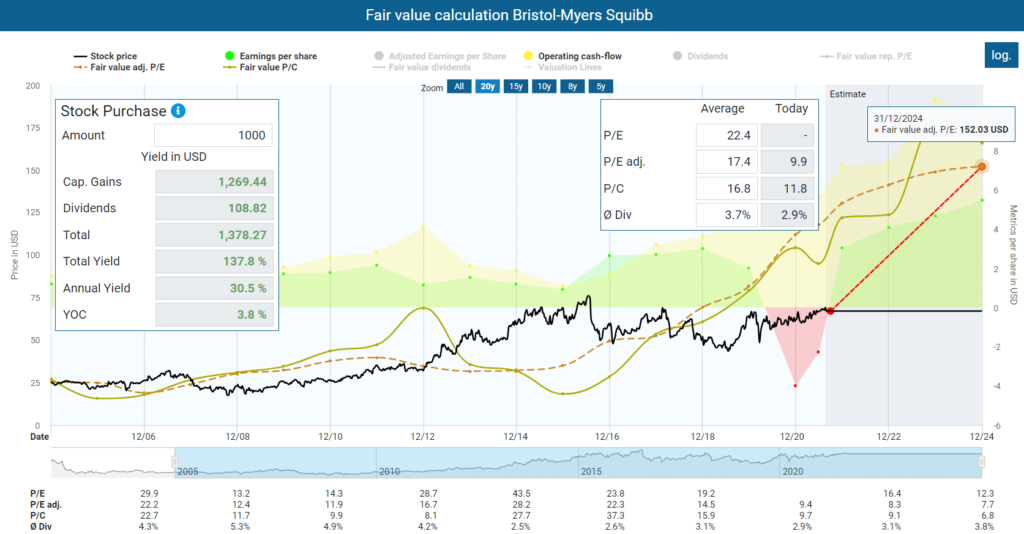Set zoom range to All

[x=459, y=86]
